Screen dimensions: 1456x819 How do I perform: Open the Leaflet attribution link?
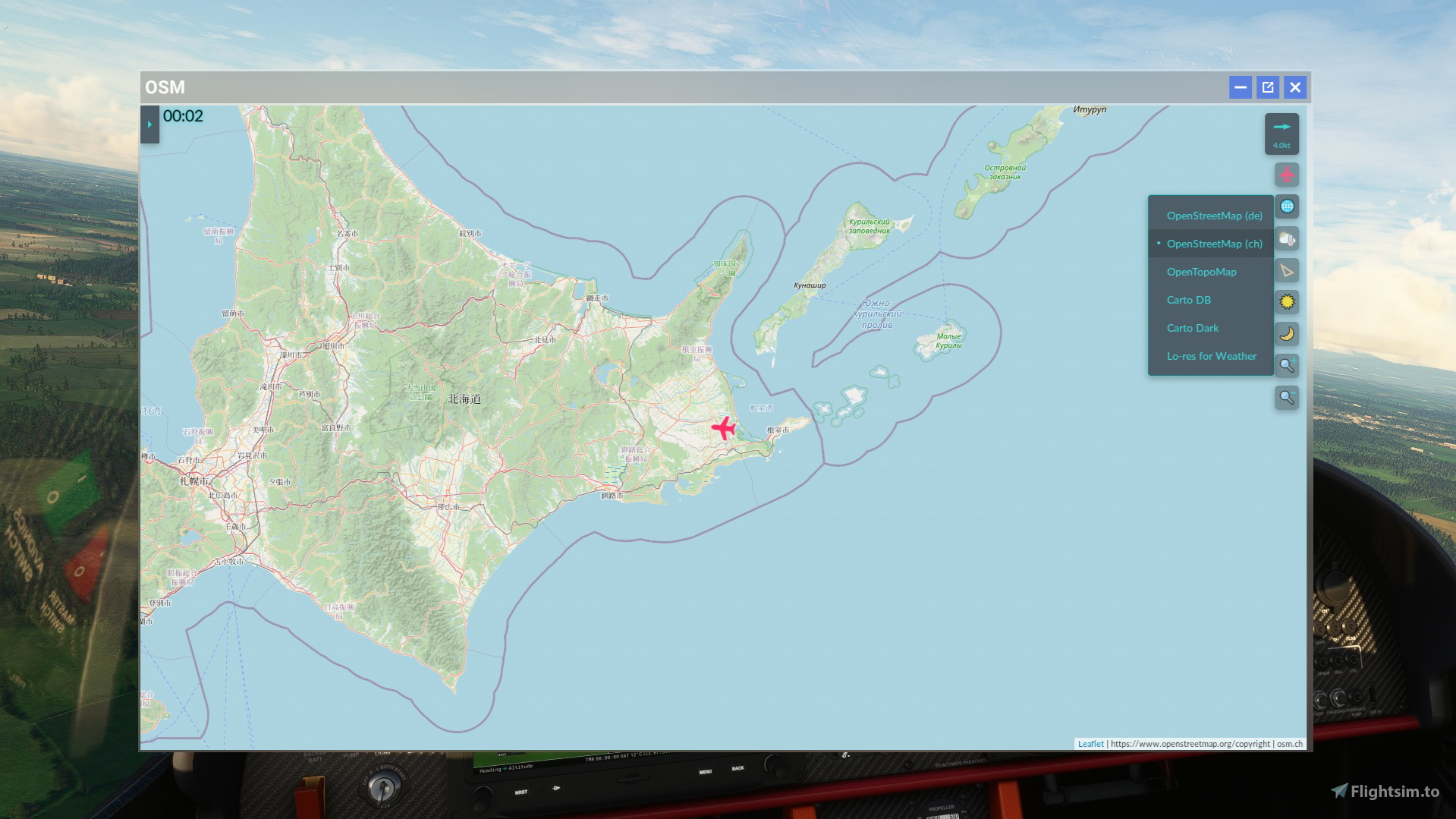tap(1090, 744)
